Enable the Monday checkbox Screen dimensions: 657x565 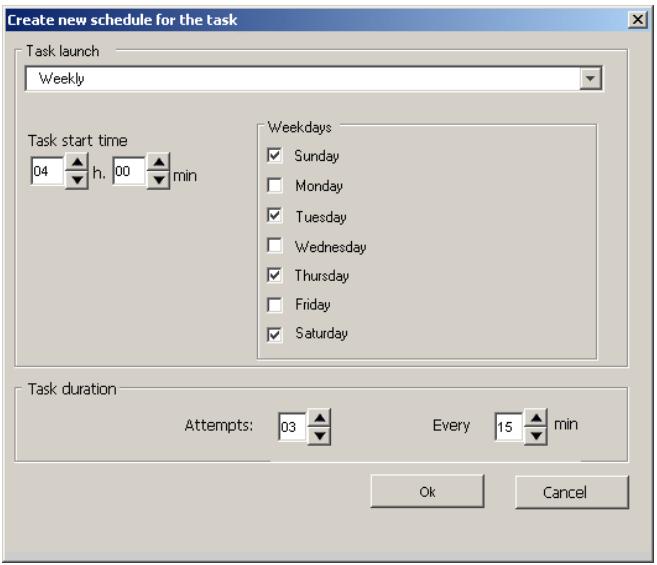[274, 185]
